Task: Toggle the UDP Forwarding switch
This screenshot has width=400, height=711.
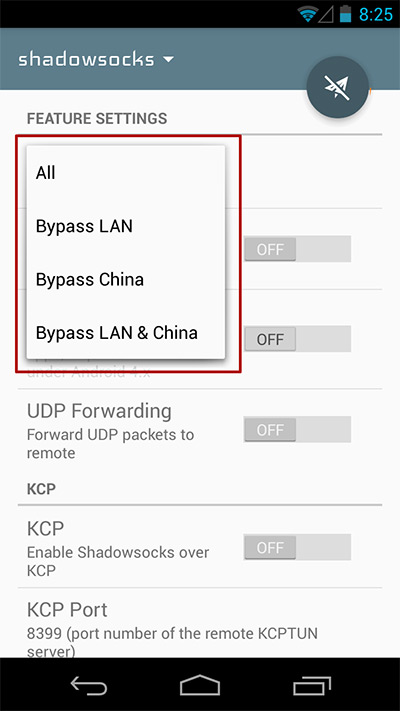Action: pos(298,429)
